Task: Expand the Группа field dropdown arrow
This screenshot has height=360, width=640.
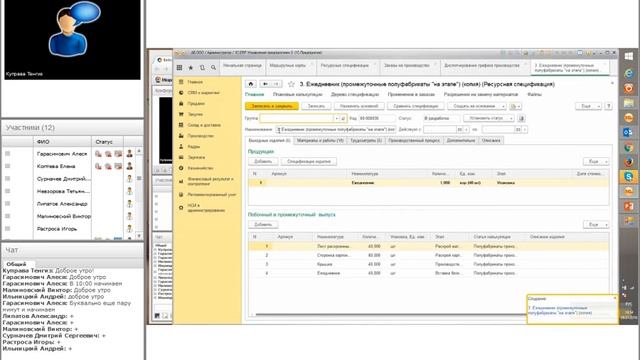Action: tap(336, 118)
